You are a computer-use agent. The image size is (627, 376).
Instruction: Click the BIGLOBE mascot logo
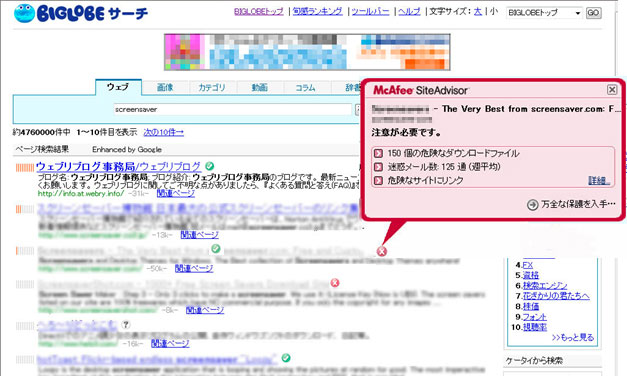click(24, 13)
